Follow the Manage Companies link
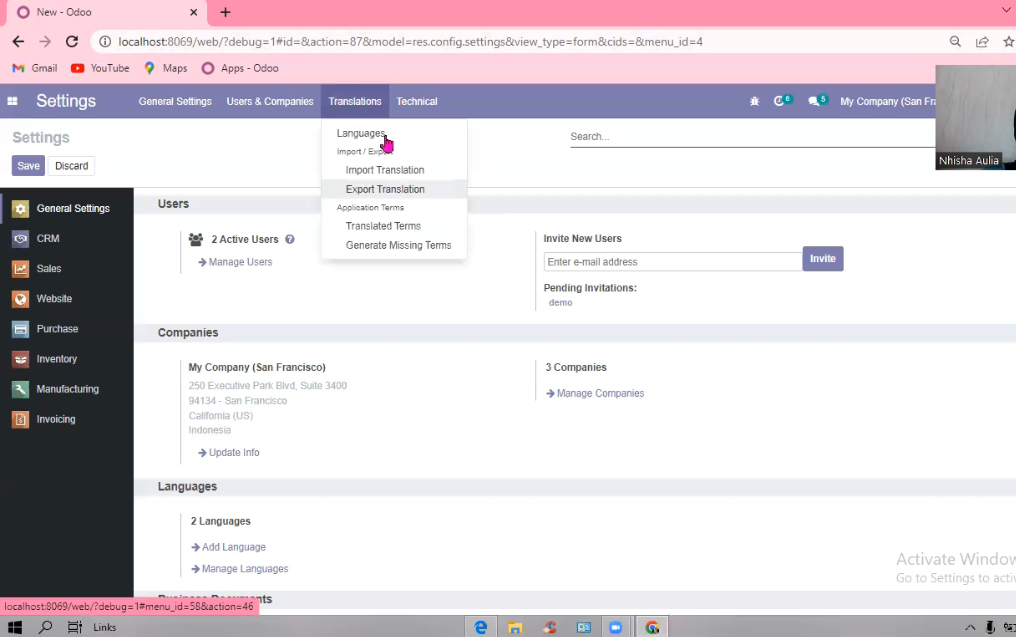The width and height of the screenshot is (1016, 637). [595, 393]
